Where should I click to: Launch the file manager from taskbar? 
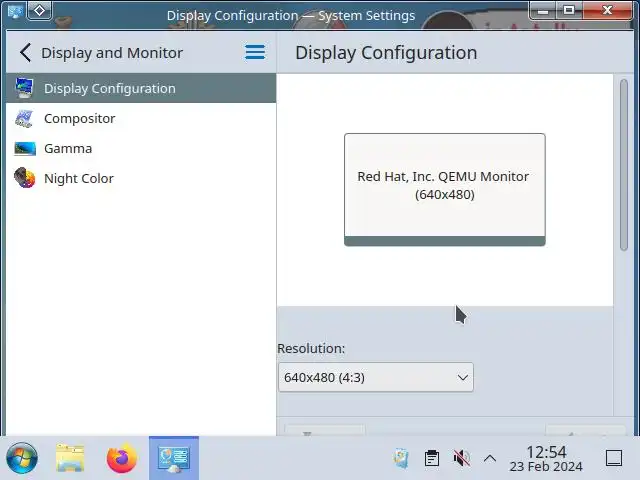point(70,458)
